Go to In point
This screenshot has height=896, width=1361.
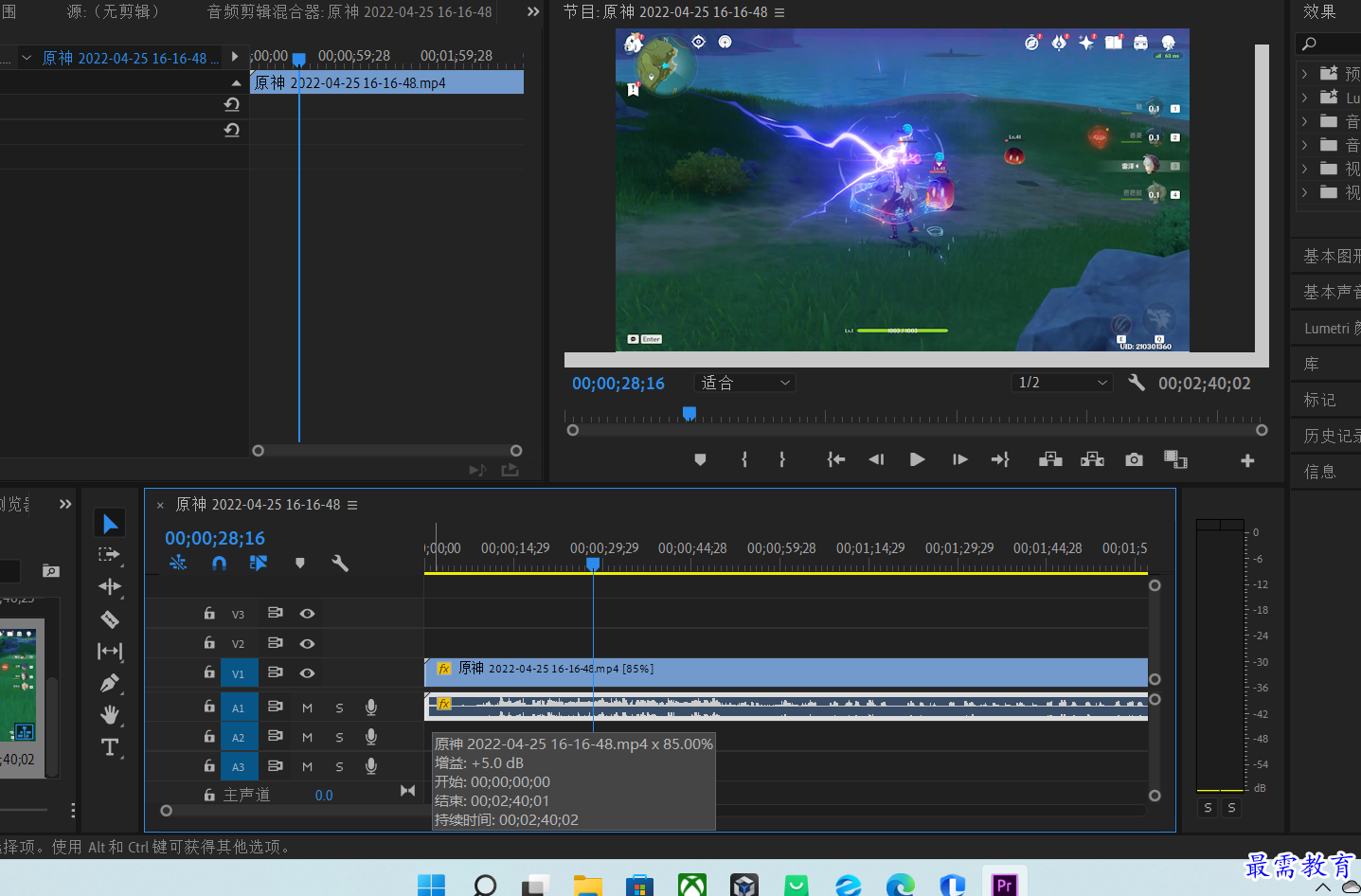(835, 459)
